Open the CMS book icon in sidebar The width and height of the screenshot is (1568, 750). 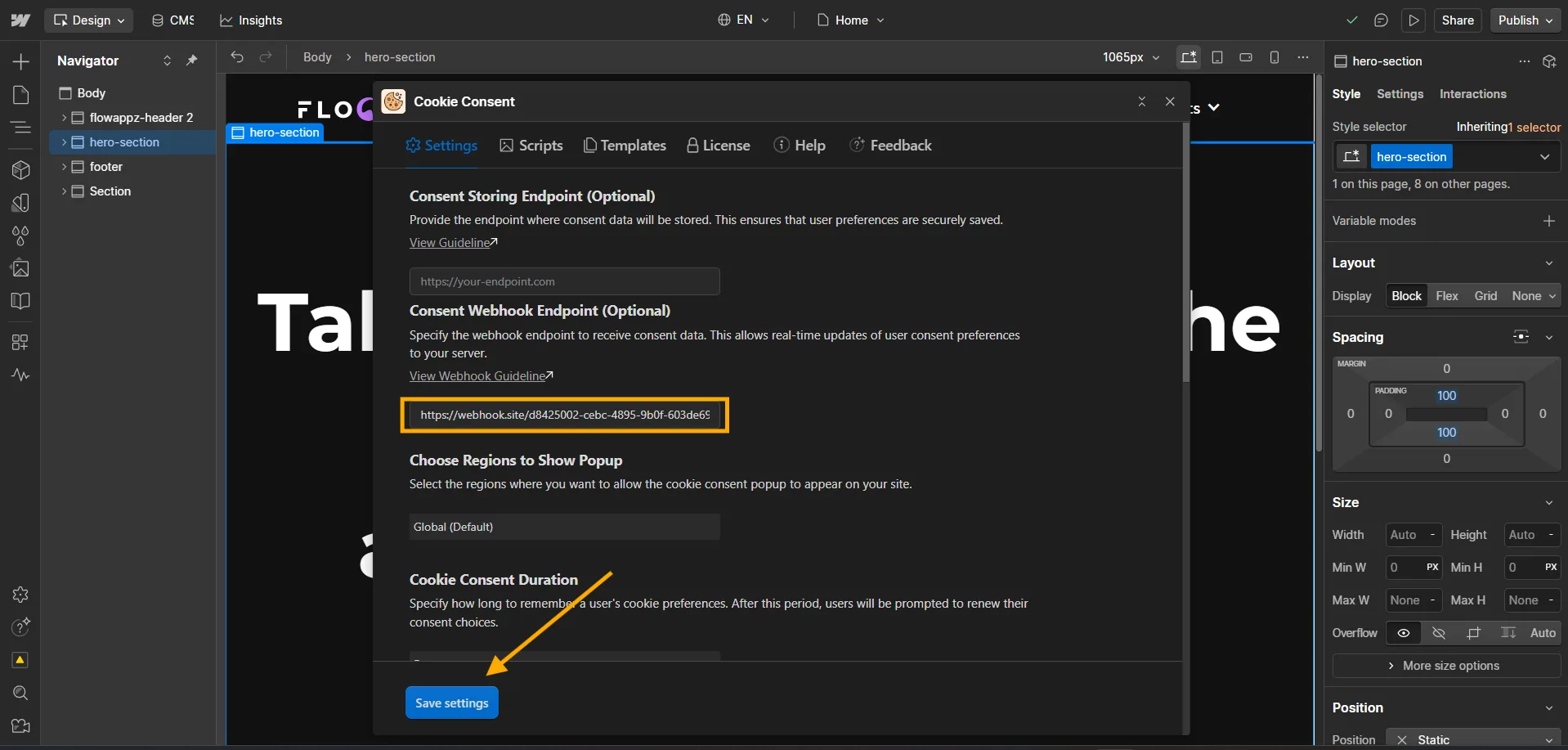(x=21, y=301)
